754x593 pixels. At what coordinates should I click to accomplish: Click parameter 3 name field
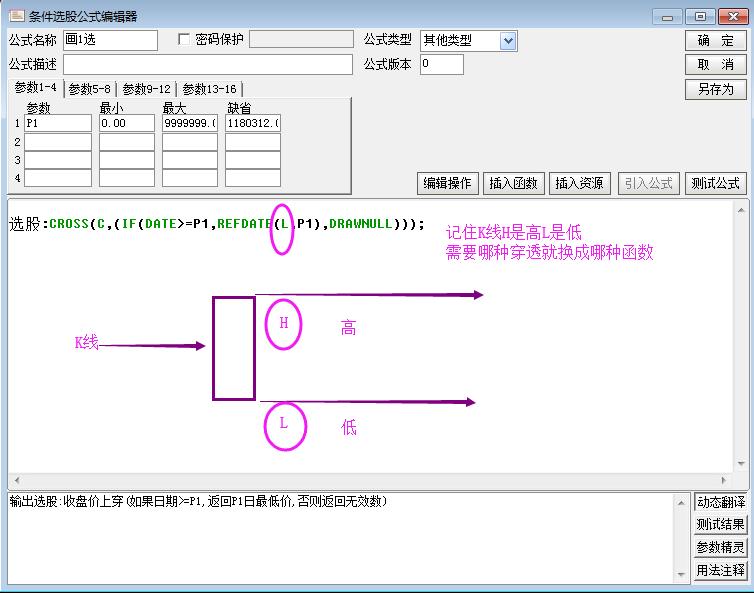(x=58, y=160)
